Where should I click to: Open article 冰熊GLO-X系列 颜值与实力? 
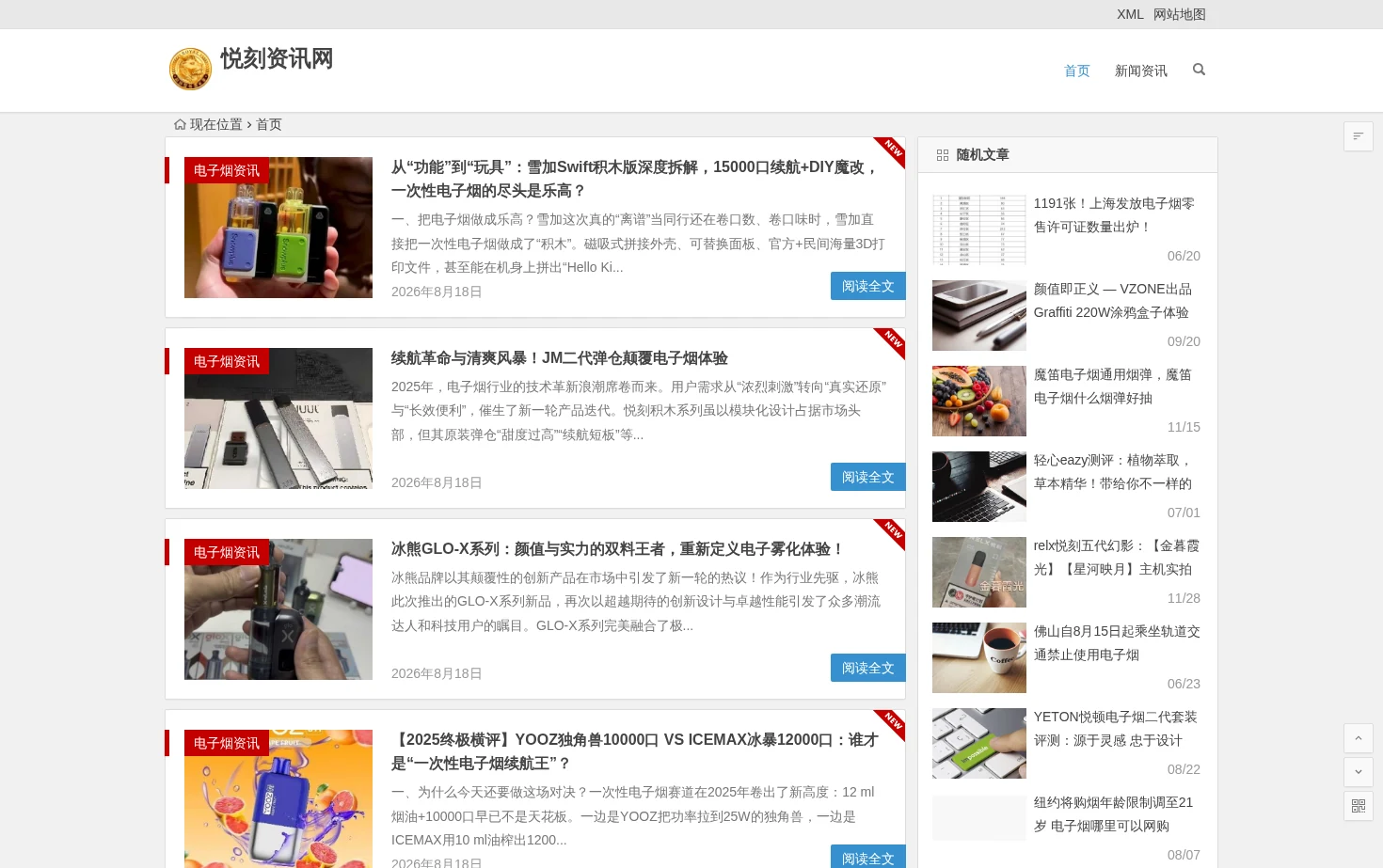point(618,549)
